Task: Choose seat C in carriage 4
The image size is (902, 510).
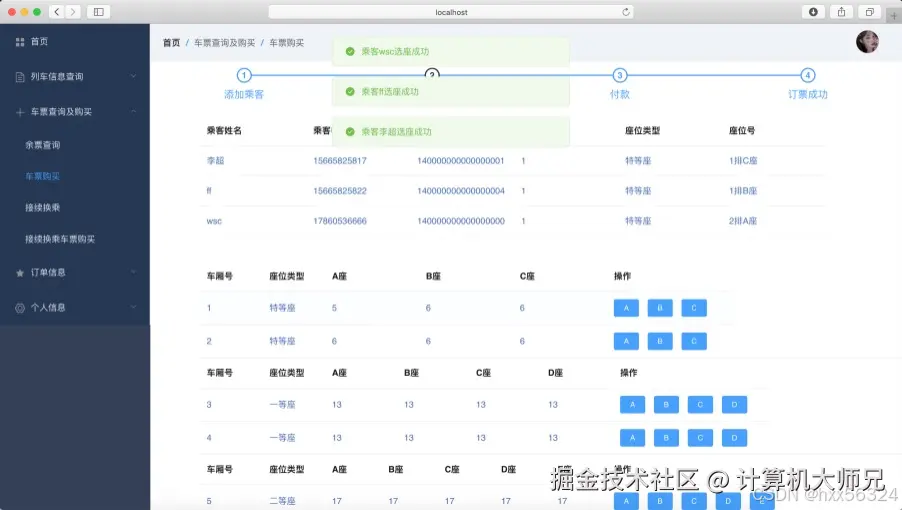Action: tap(700, 438)
